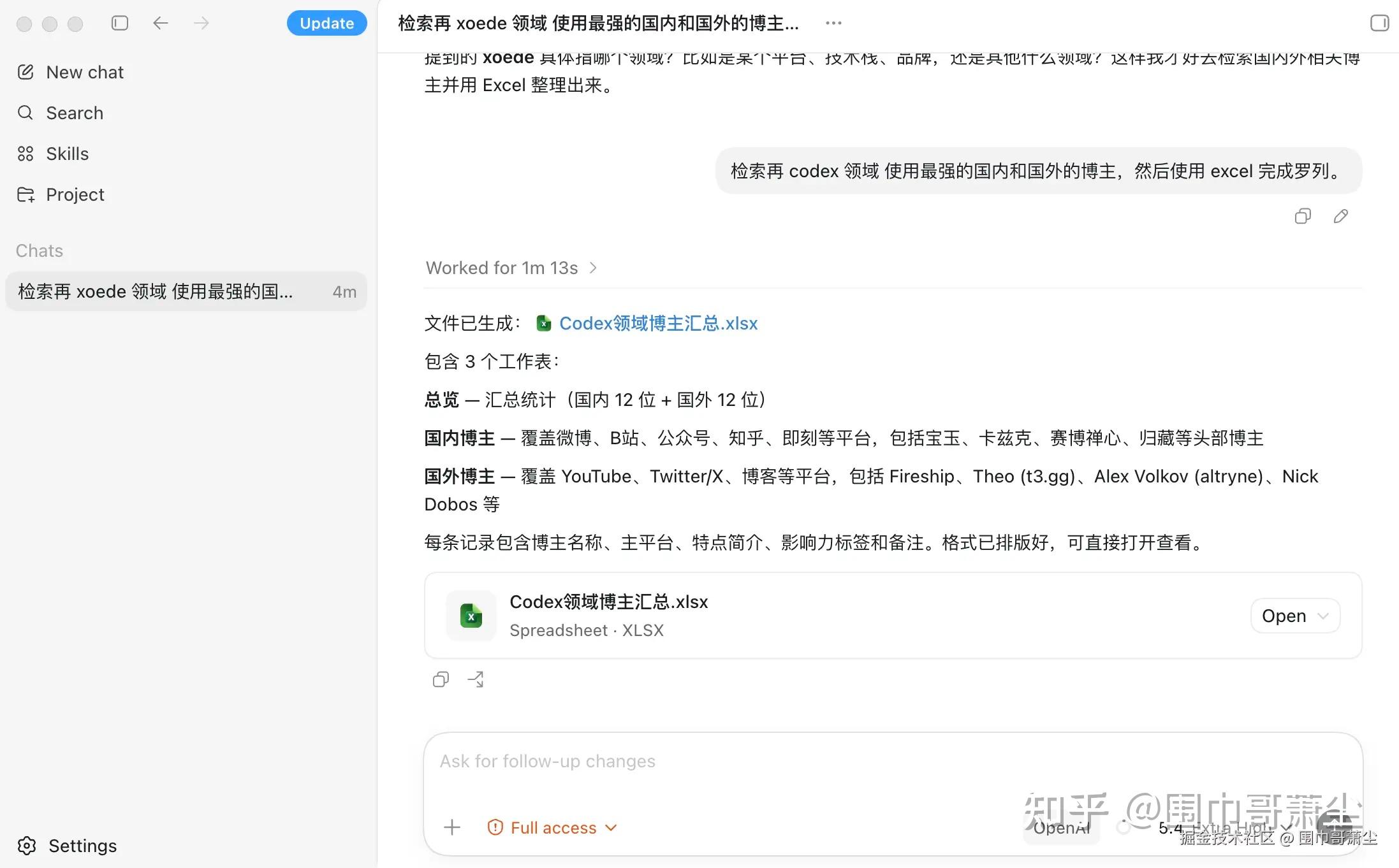The image size is (1399, 868).
Task: Click the Search magnifier icon
Action: (26, 113)
